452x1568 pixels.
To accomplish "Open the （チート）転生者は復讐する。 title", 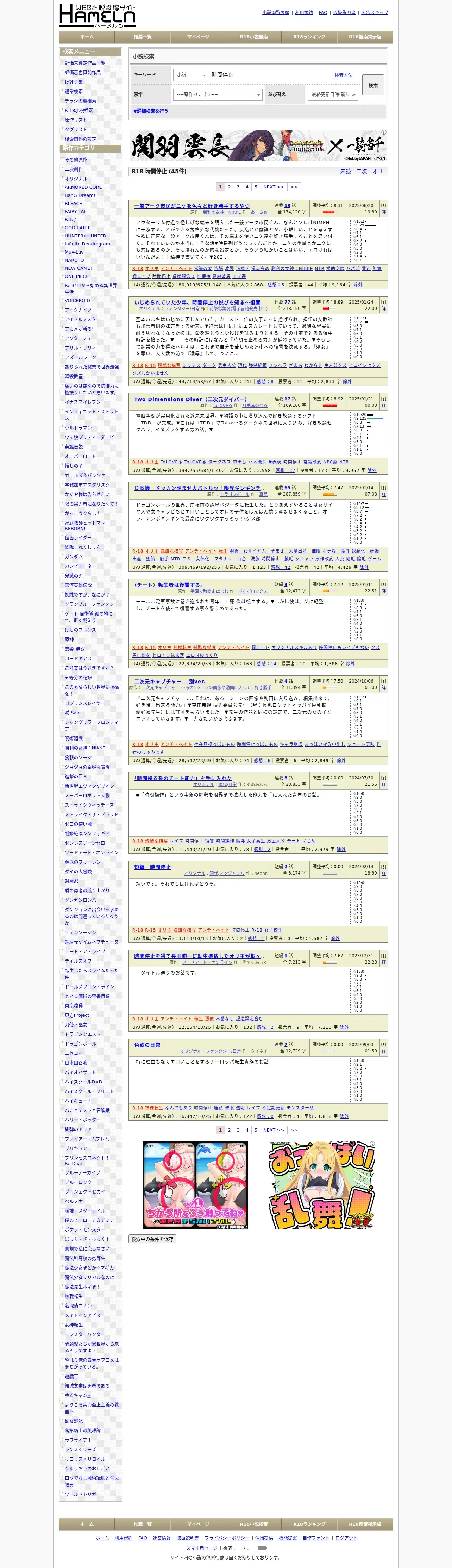I will (x=170, y=585).
